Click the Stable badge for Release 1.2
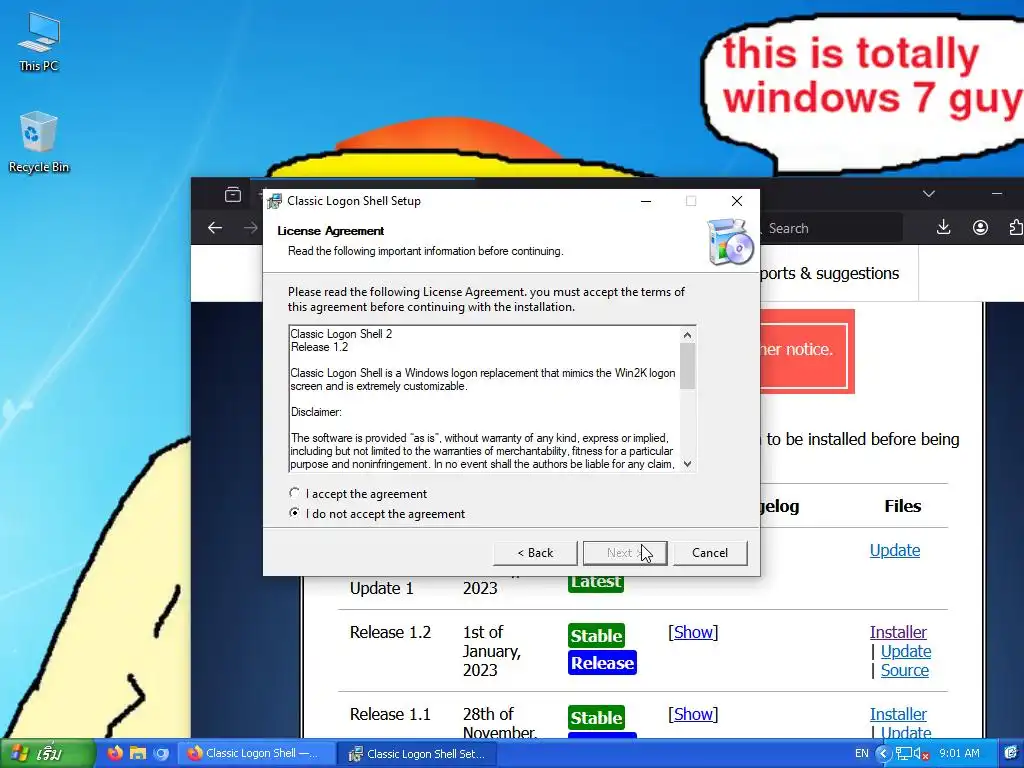The image size is (1024, 768). tap(596, 635)
